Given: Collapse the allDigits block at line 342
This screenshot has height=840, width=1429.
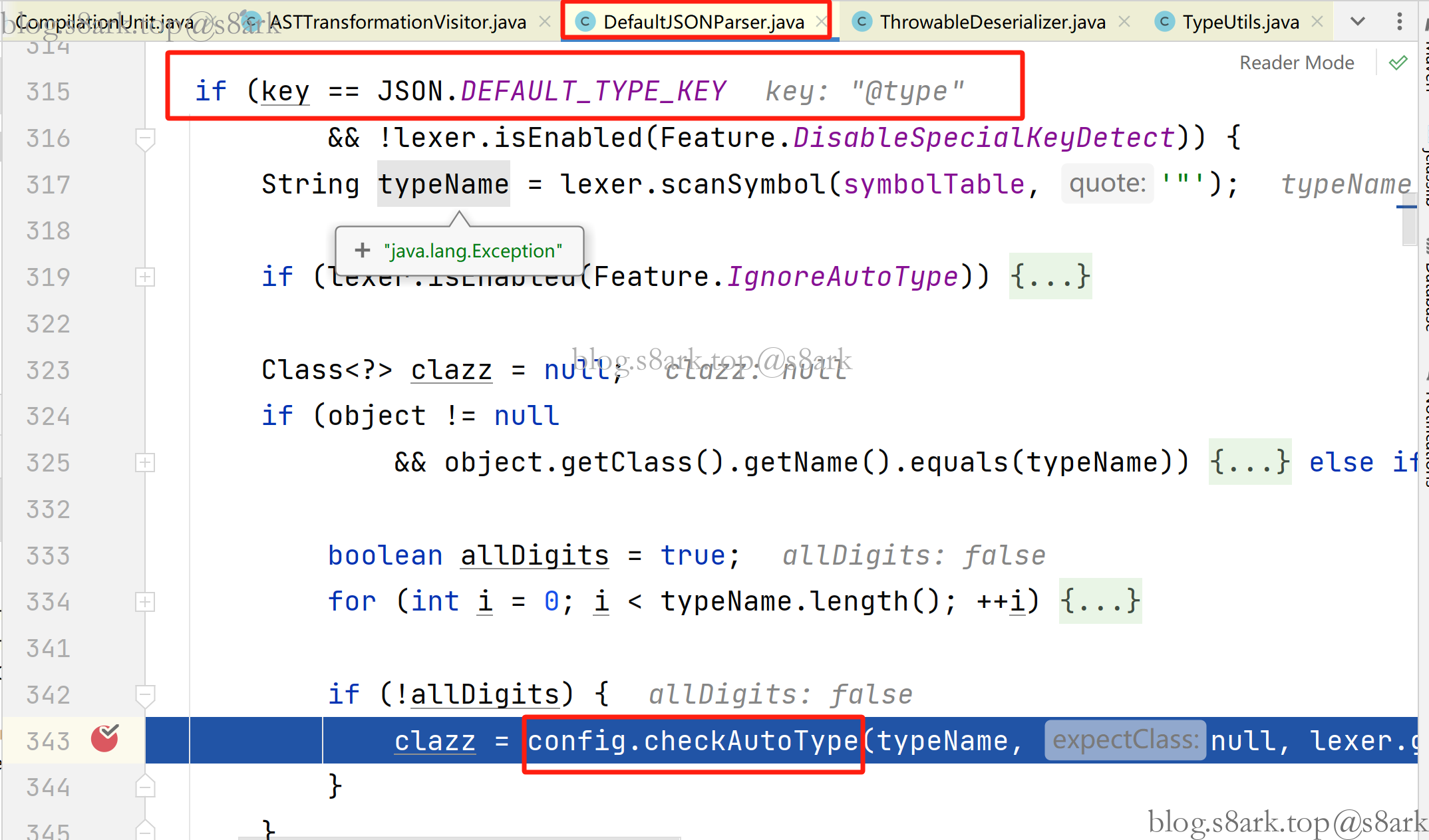Looking at the screenshot, I should tap(144, 695).
